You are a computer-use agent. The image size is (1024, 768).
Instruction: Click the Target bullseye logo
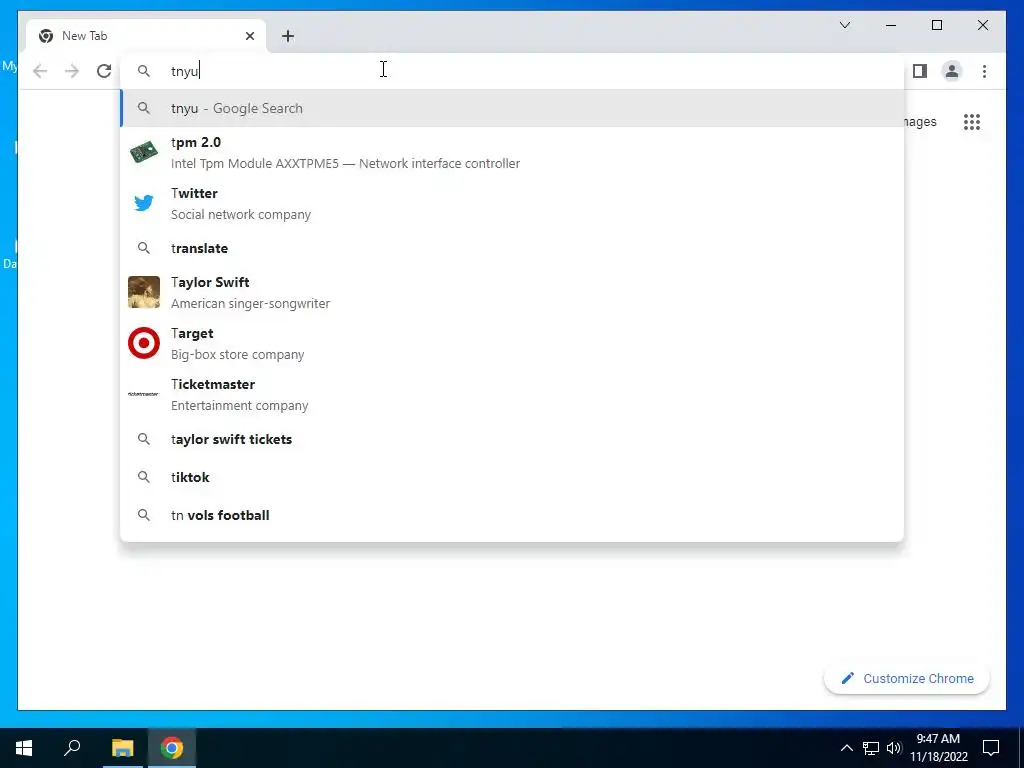point(144,343)
